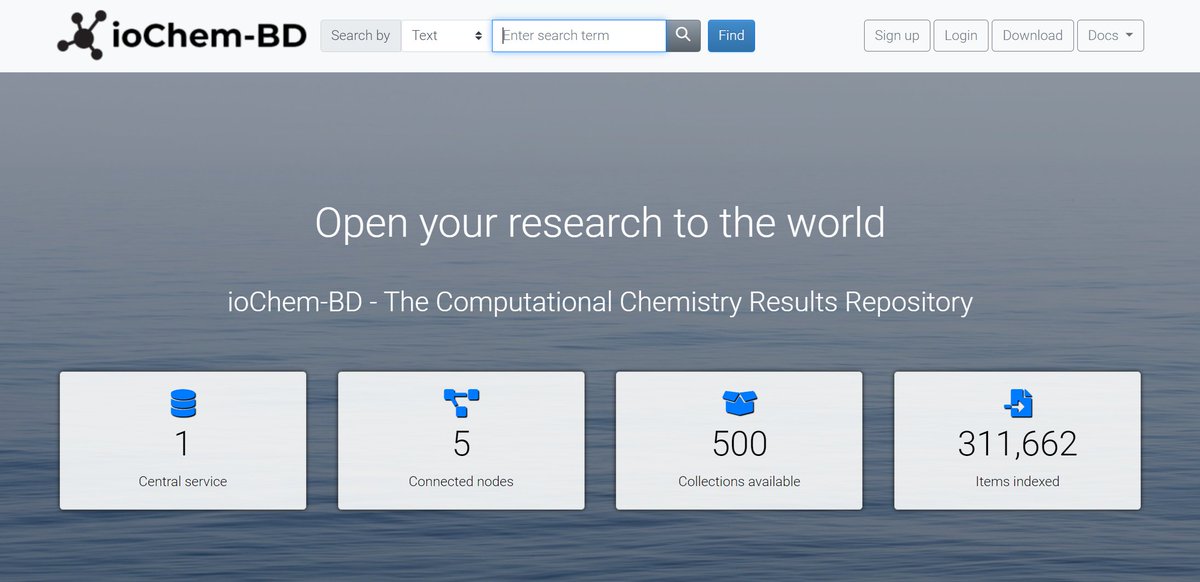The image size is (1200, 582).
Task: Click the magnifying glass search icon
Action: pyautogui.click(x=683, y=35)
